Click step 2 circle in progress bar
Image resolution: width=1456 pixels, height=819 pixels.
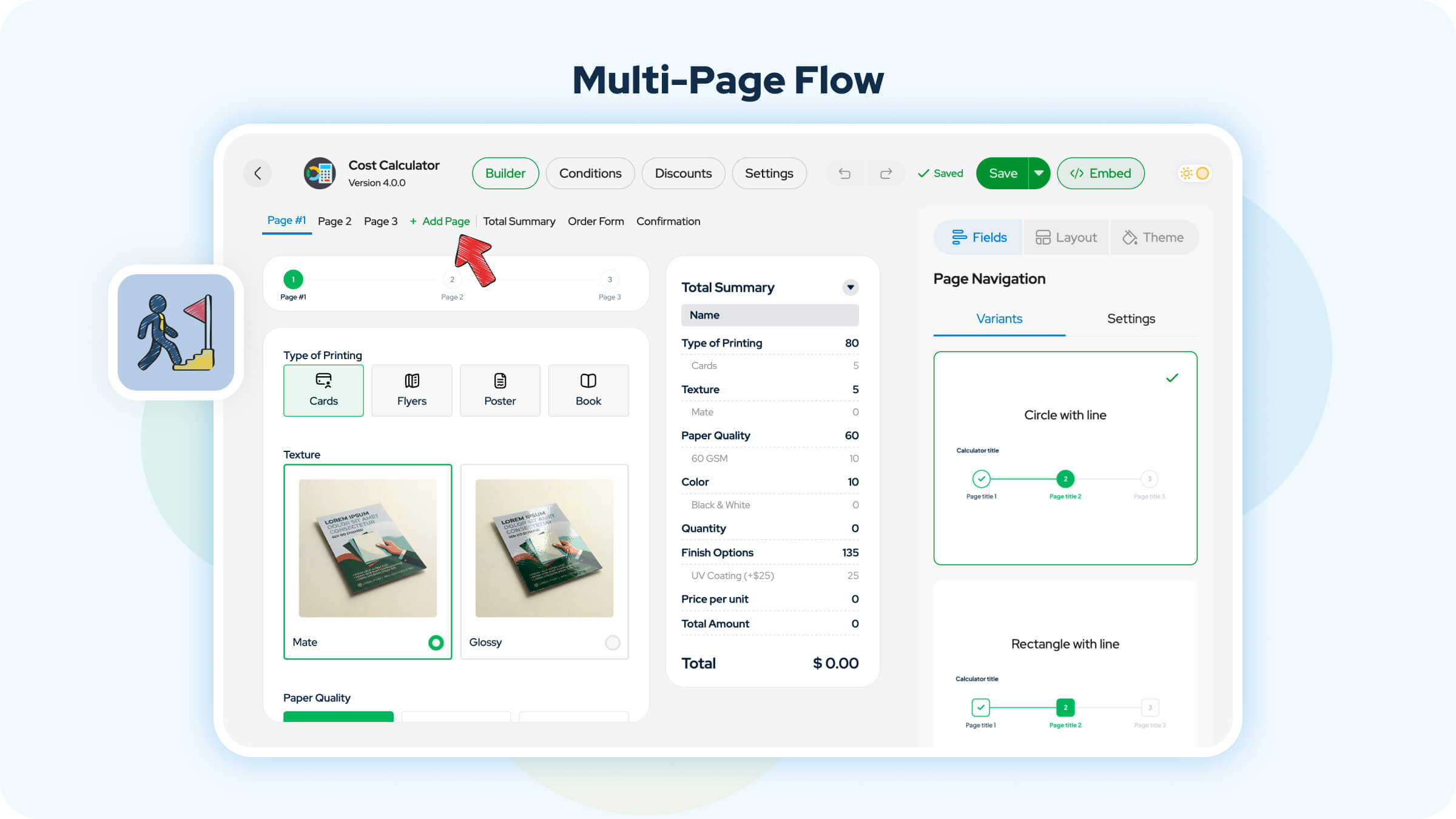coord(452,279)
